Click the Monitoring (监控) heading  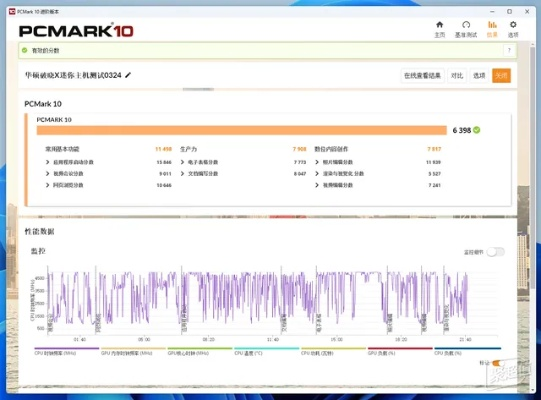point(38,251)
